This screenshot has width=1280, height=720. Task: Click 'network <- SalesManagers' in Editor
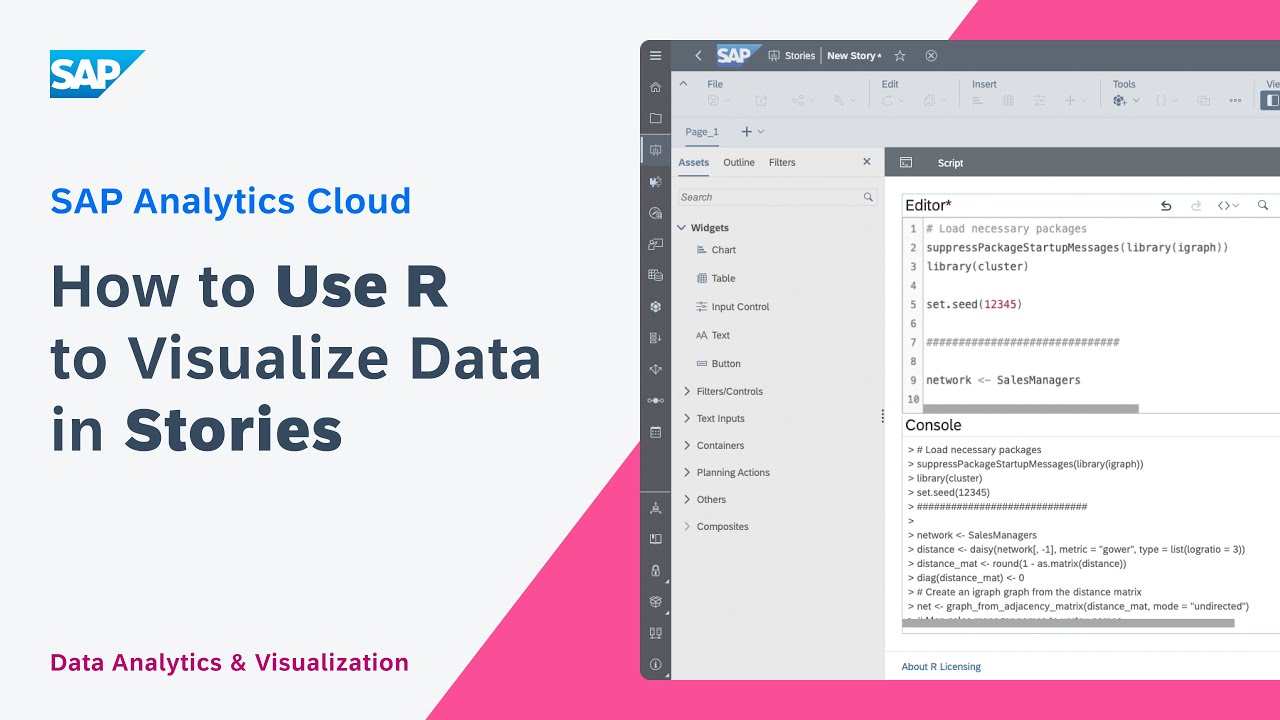(1003, 380)
